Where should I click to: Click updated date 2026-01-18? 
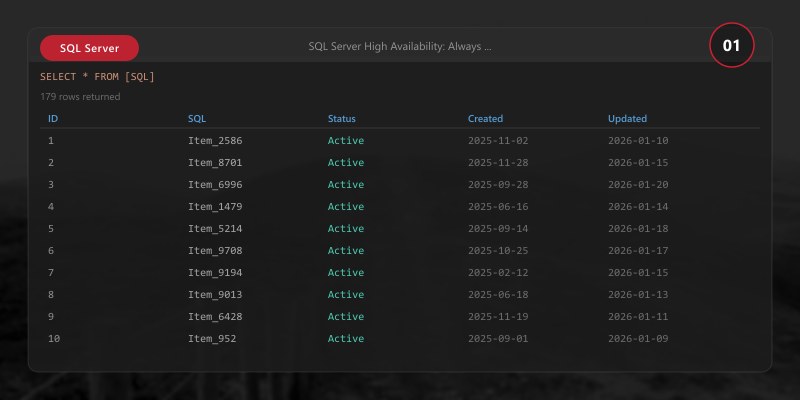click(638, 228)
